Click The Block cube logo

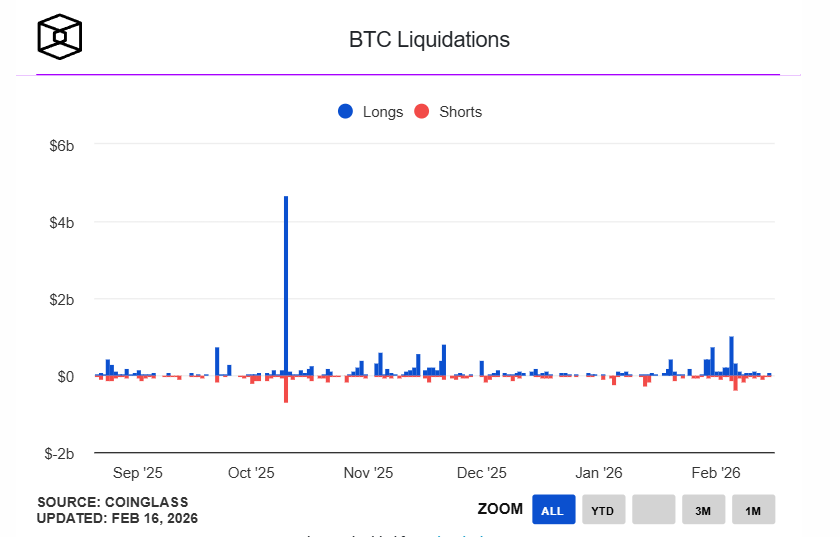coord(59,37)
